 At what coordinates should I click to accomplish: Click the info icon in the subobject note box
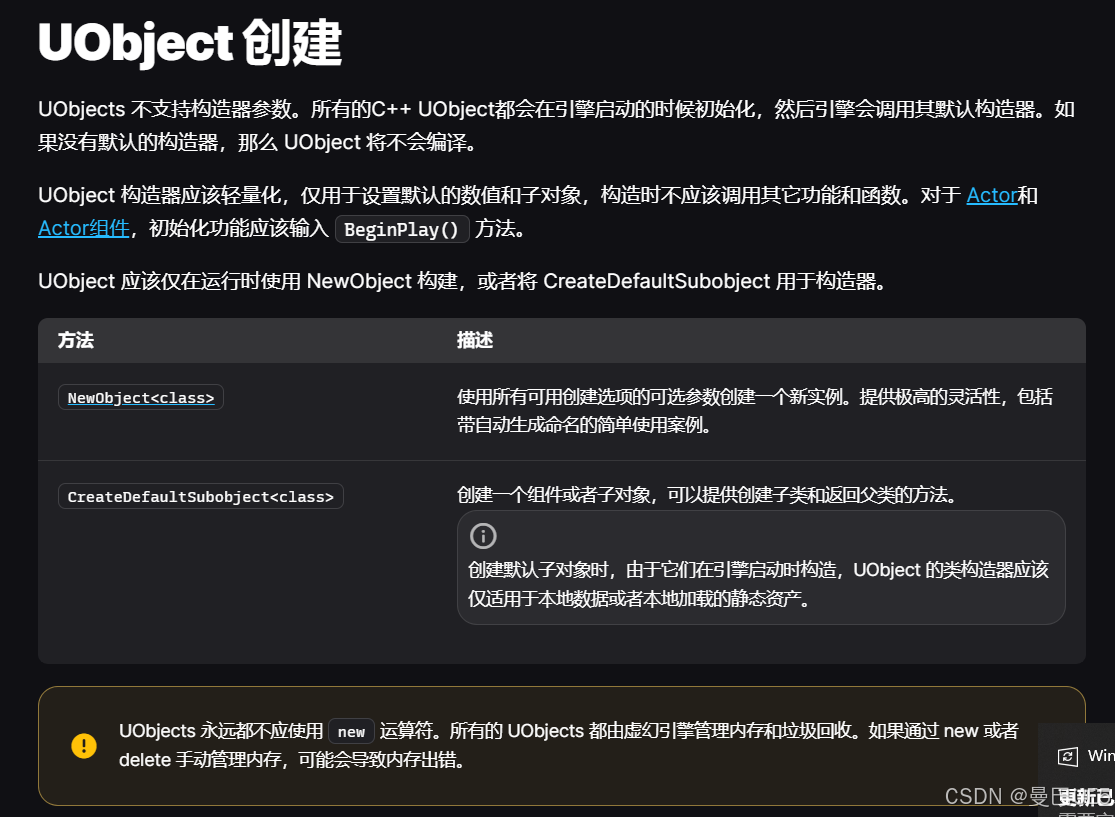[483, 536]
